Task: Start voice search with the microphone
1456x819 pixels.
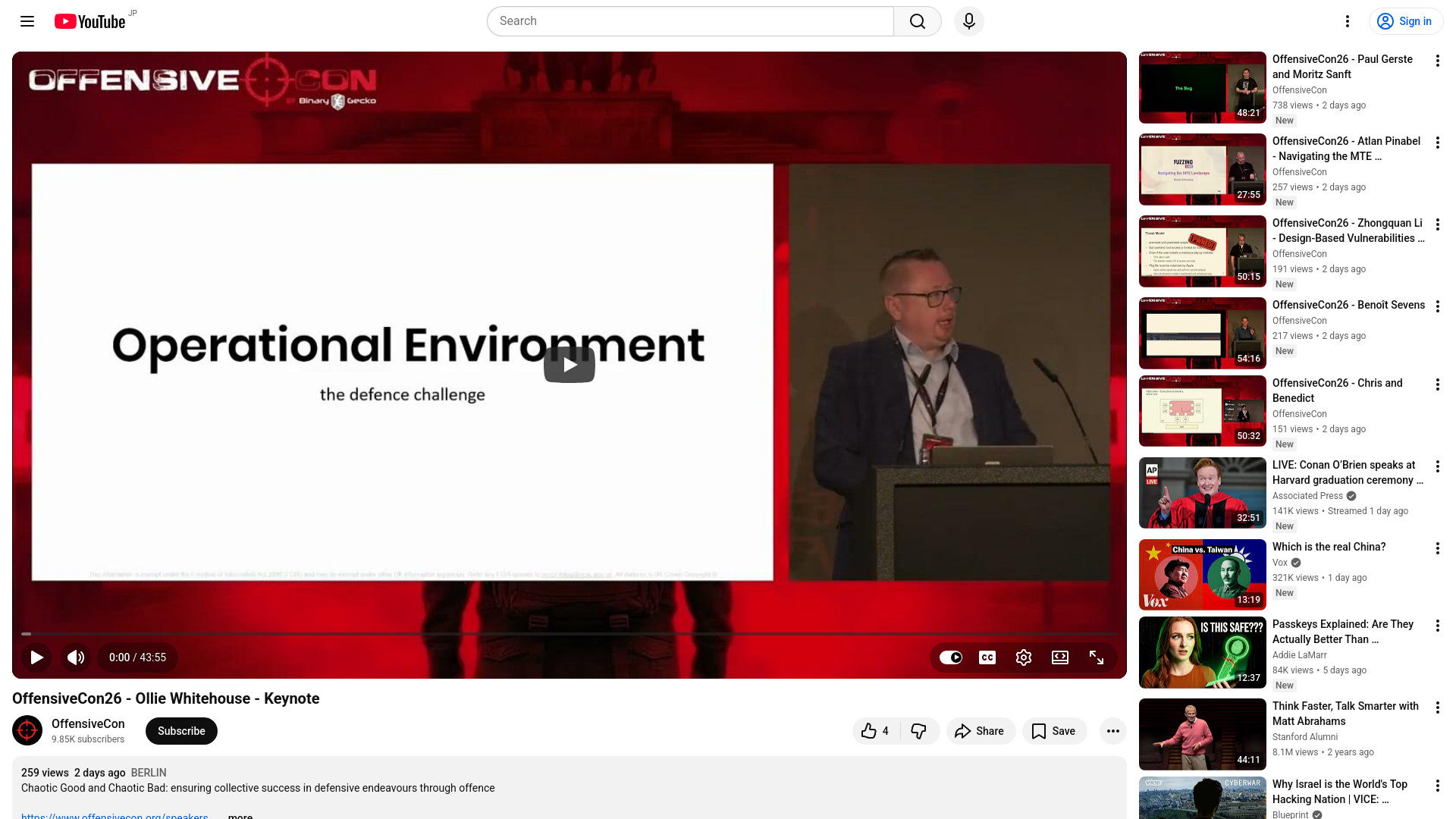Action: 969,21
